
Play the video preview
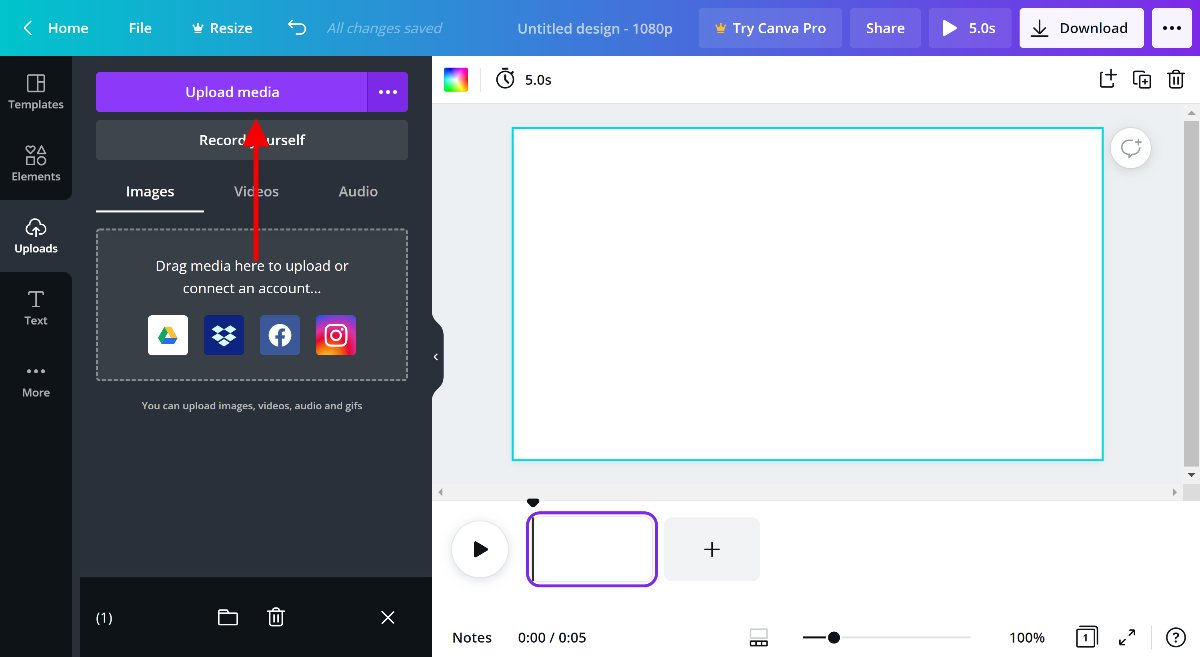tap(480, 549)
